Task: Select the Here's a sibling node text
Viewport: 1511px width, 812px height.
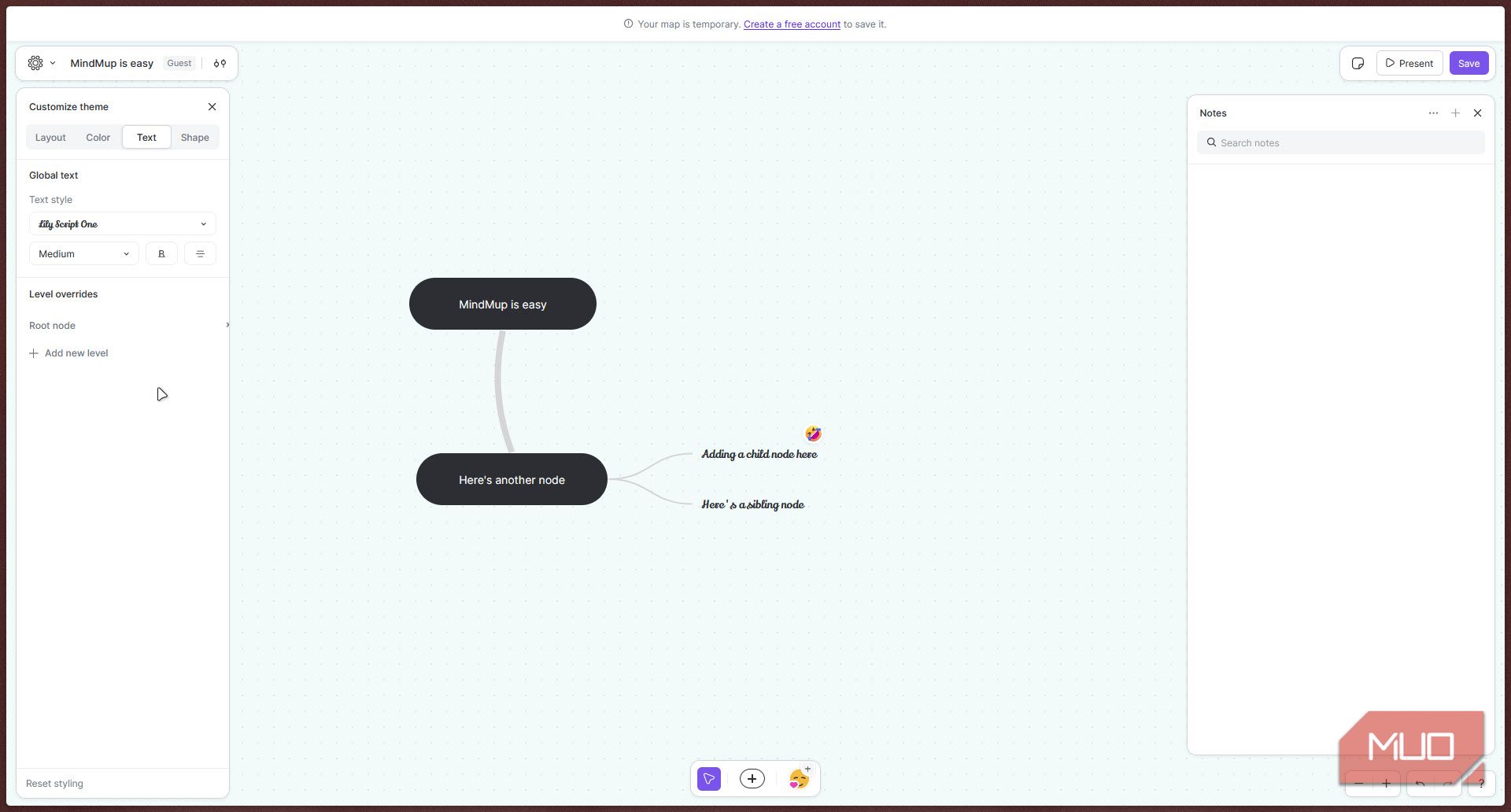Action: click(752, 504)
